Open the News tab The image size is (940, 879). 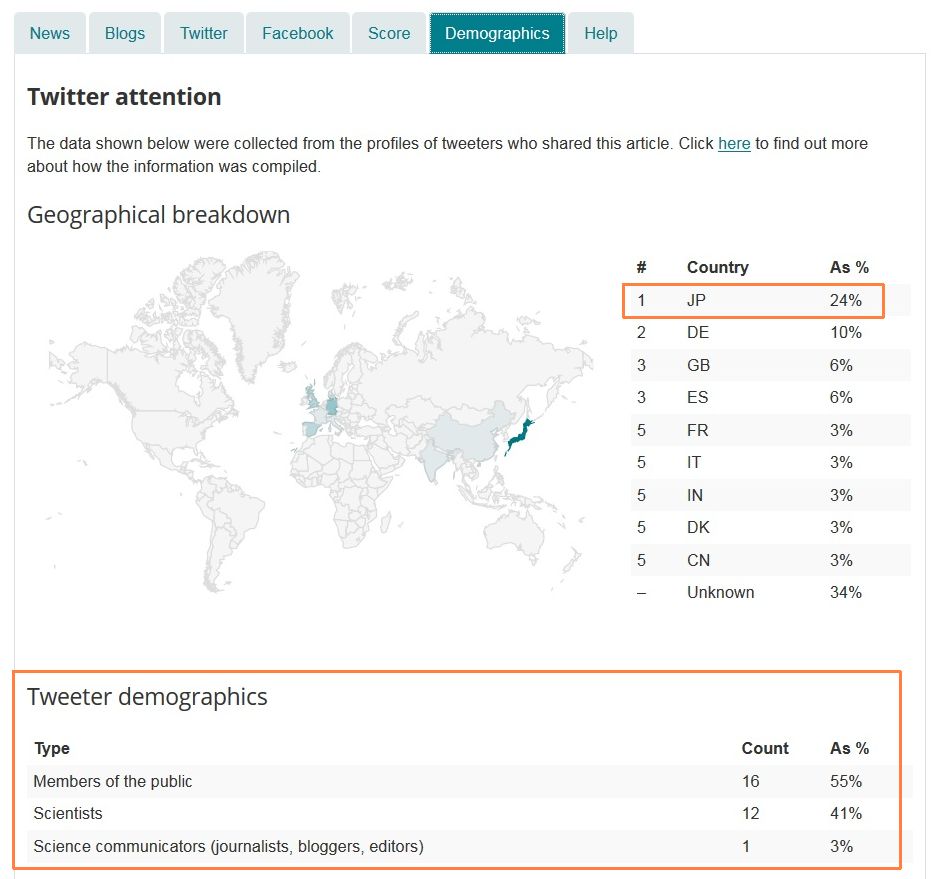tap(50, 33)
